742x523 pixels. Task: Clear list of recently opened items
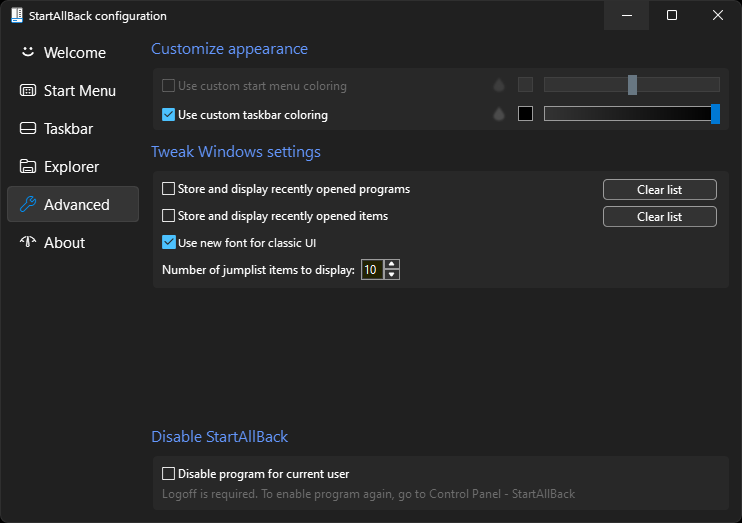pyautogui.click(x=660, y=217)
